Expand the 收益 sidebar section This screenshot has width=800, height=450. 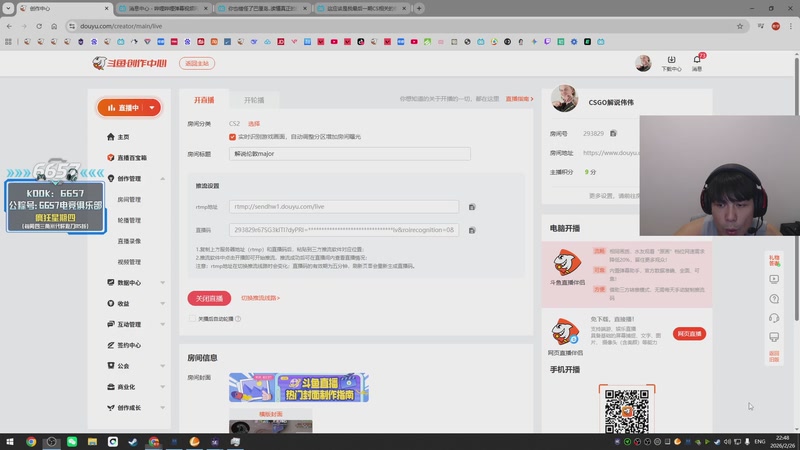coord(162,304)
